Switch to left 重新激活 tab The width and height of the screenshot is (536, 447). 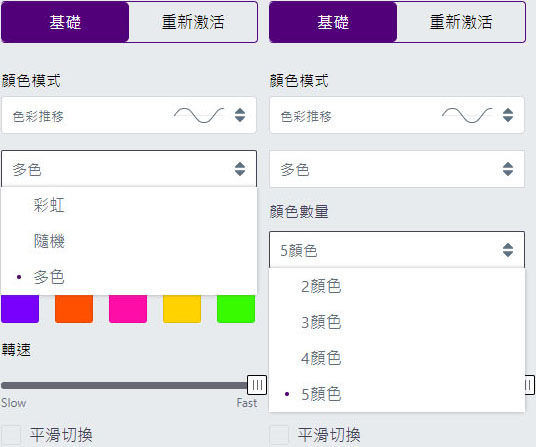point(193,22)
